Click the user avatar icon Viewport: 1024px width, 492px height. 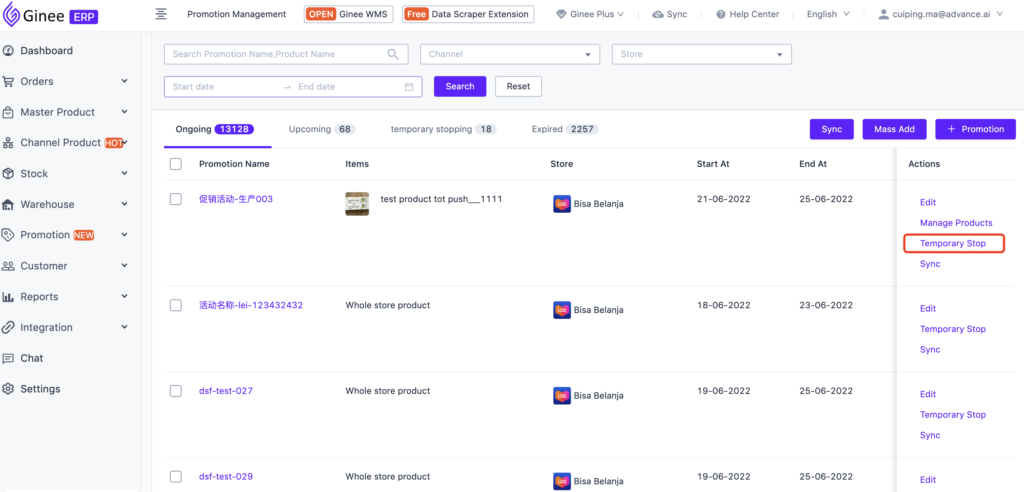(884, 14)
